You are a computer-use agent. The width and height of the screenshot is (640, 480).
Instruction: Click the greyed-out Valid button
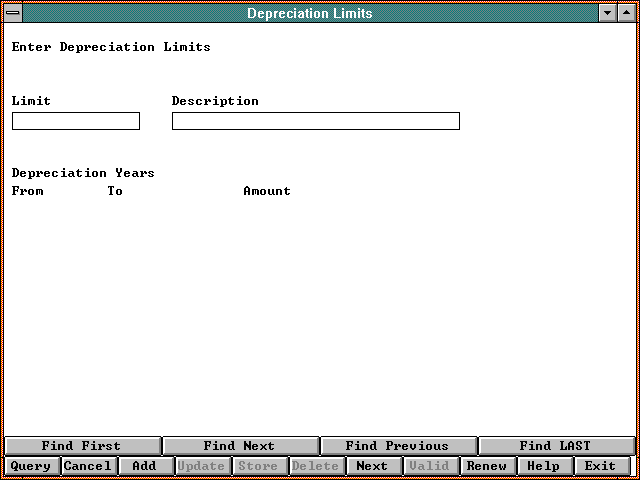[430, 466]
